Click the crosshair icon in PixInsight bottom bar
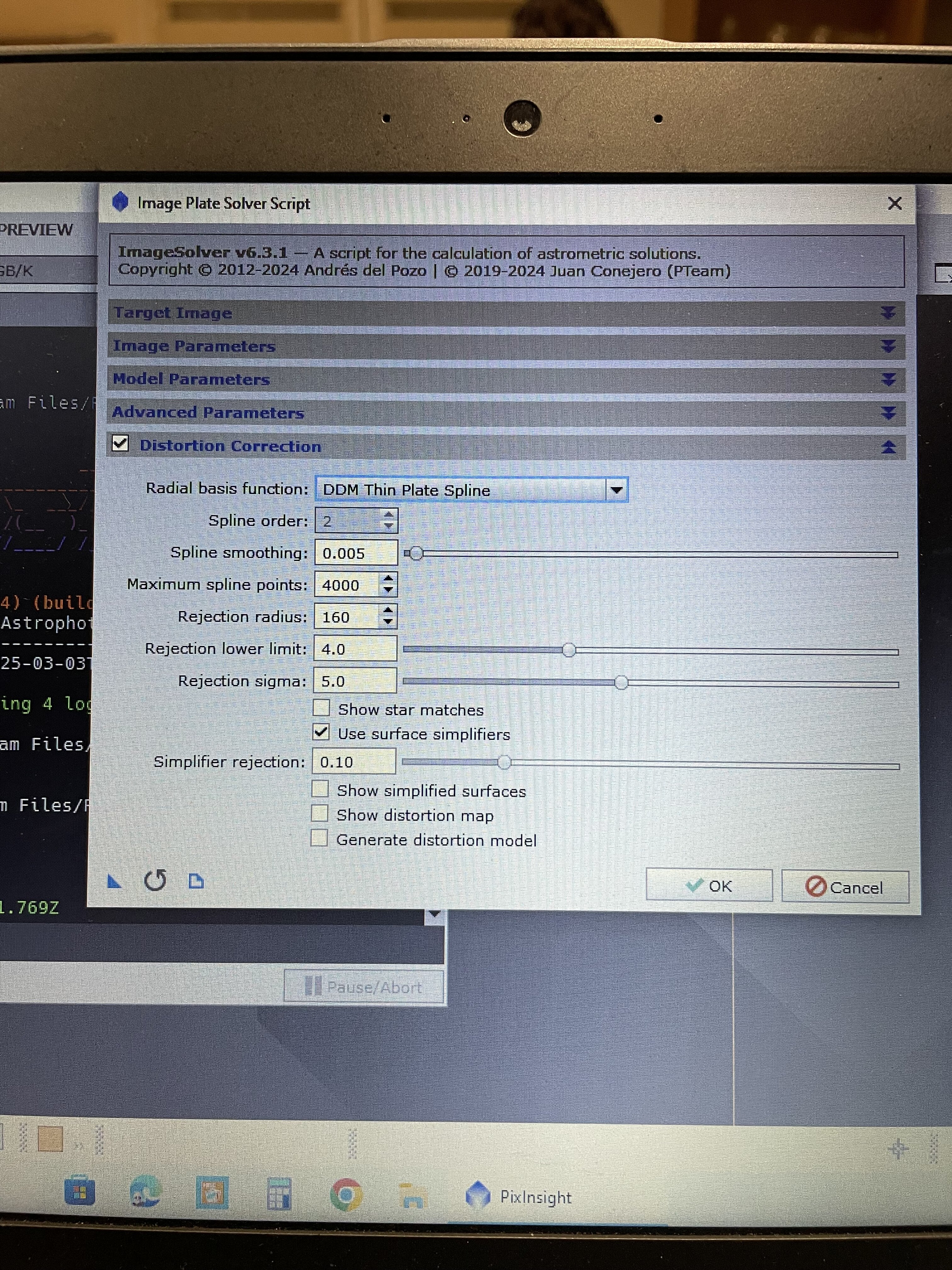952x1270 pixels. coord(898,1149)
